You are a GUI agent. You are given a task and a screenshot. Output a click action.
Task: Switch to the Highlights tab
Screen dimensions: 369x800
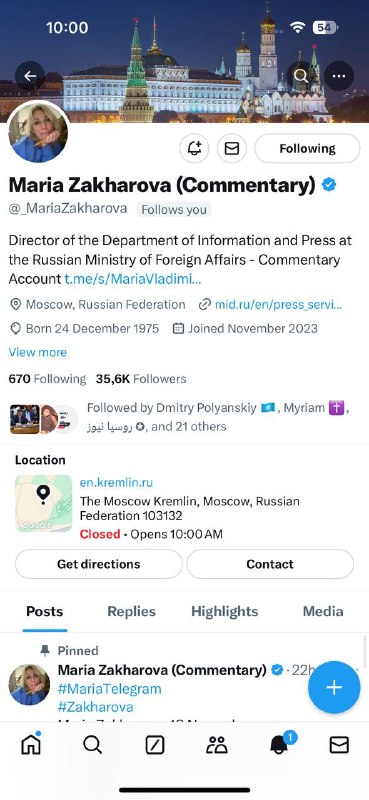click(x=225, y=611)
